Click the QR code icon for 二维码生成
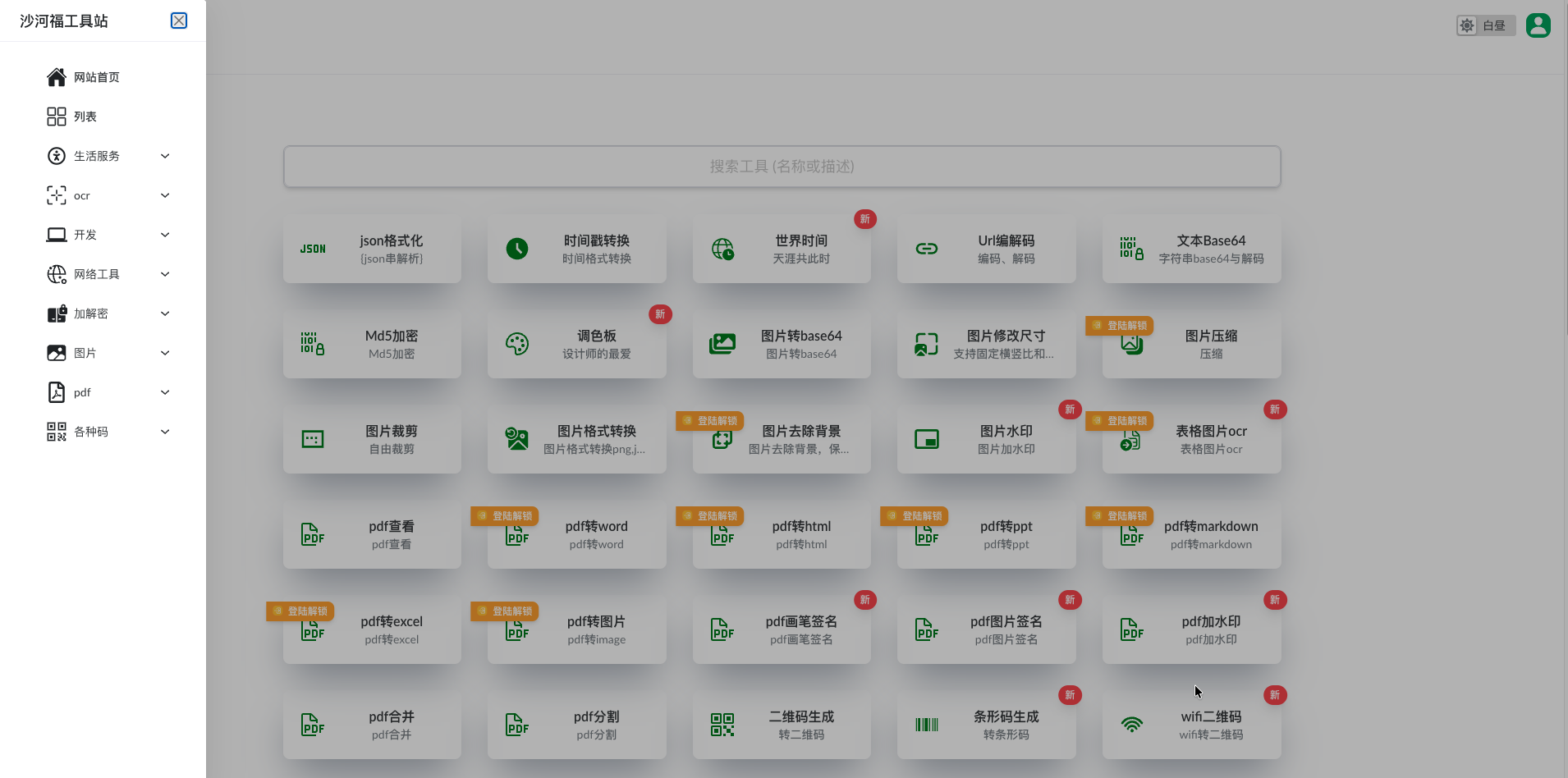 coord(722,725)
